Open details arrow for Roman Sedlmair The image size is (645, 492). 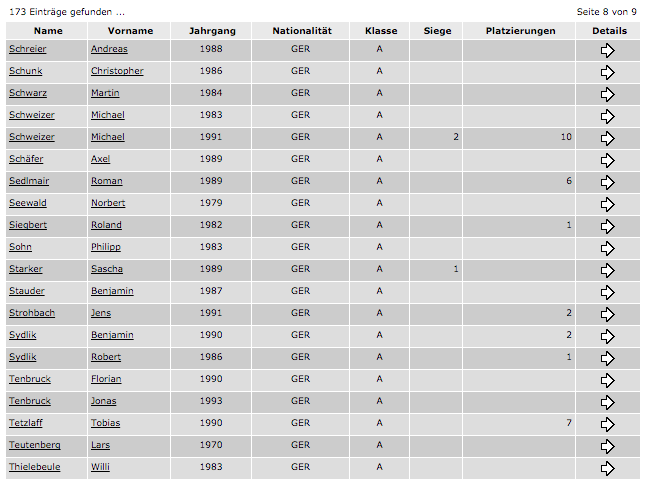tap(607, 182)
